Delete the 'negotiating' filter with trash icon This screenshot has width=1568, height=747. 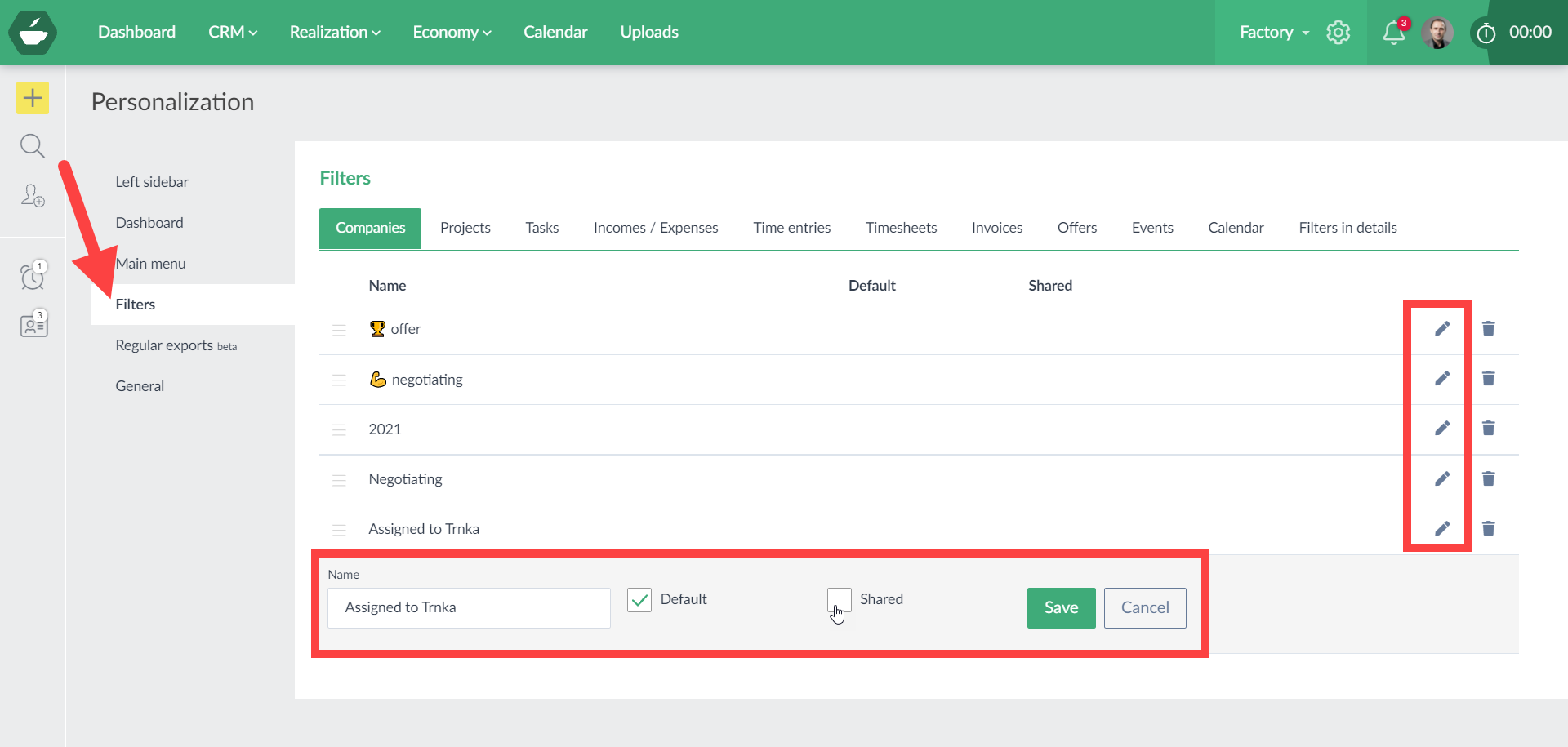(x=1488, y=379)
